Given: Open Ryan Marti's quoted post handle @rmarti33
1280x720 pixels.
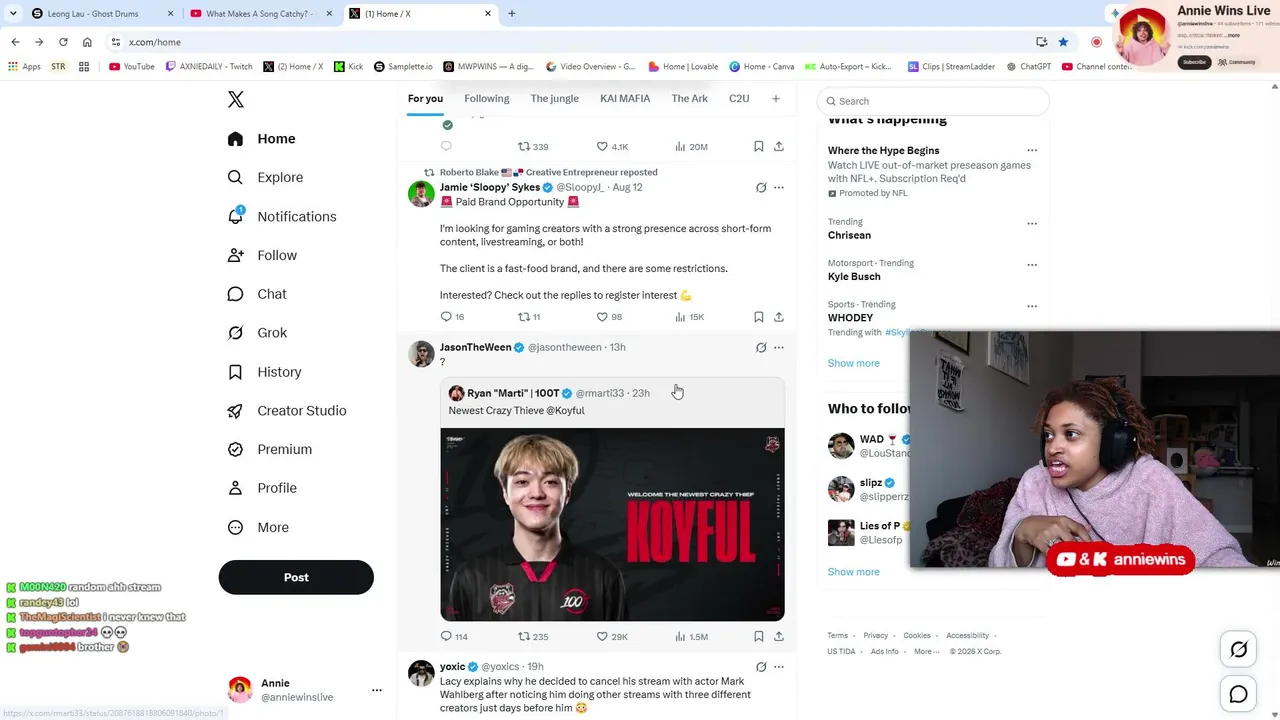Looking at the screenshot, I should point(600,393).
